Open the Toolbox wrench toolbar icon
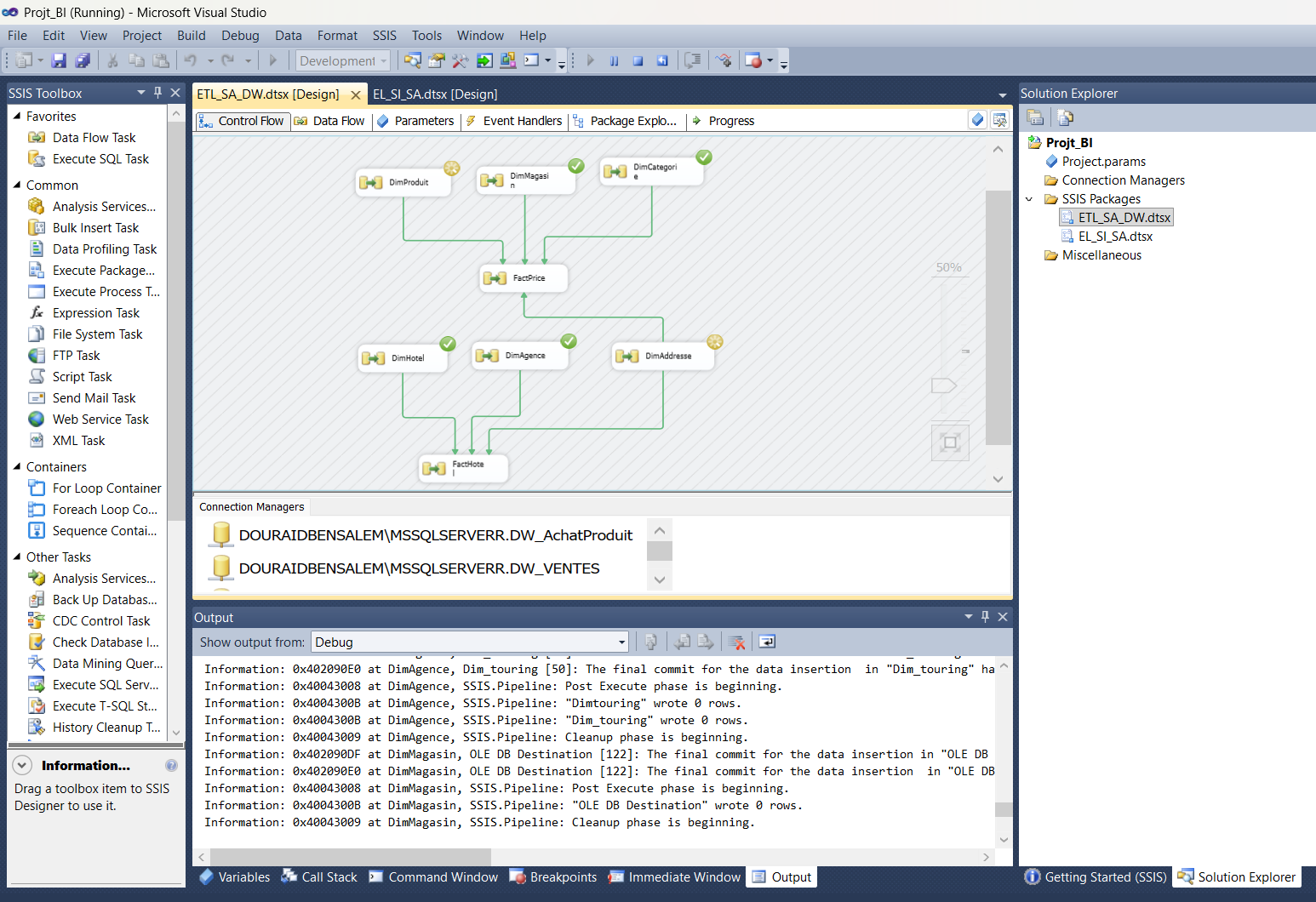The image size is (1316, 902). [x=461, y=60]
